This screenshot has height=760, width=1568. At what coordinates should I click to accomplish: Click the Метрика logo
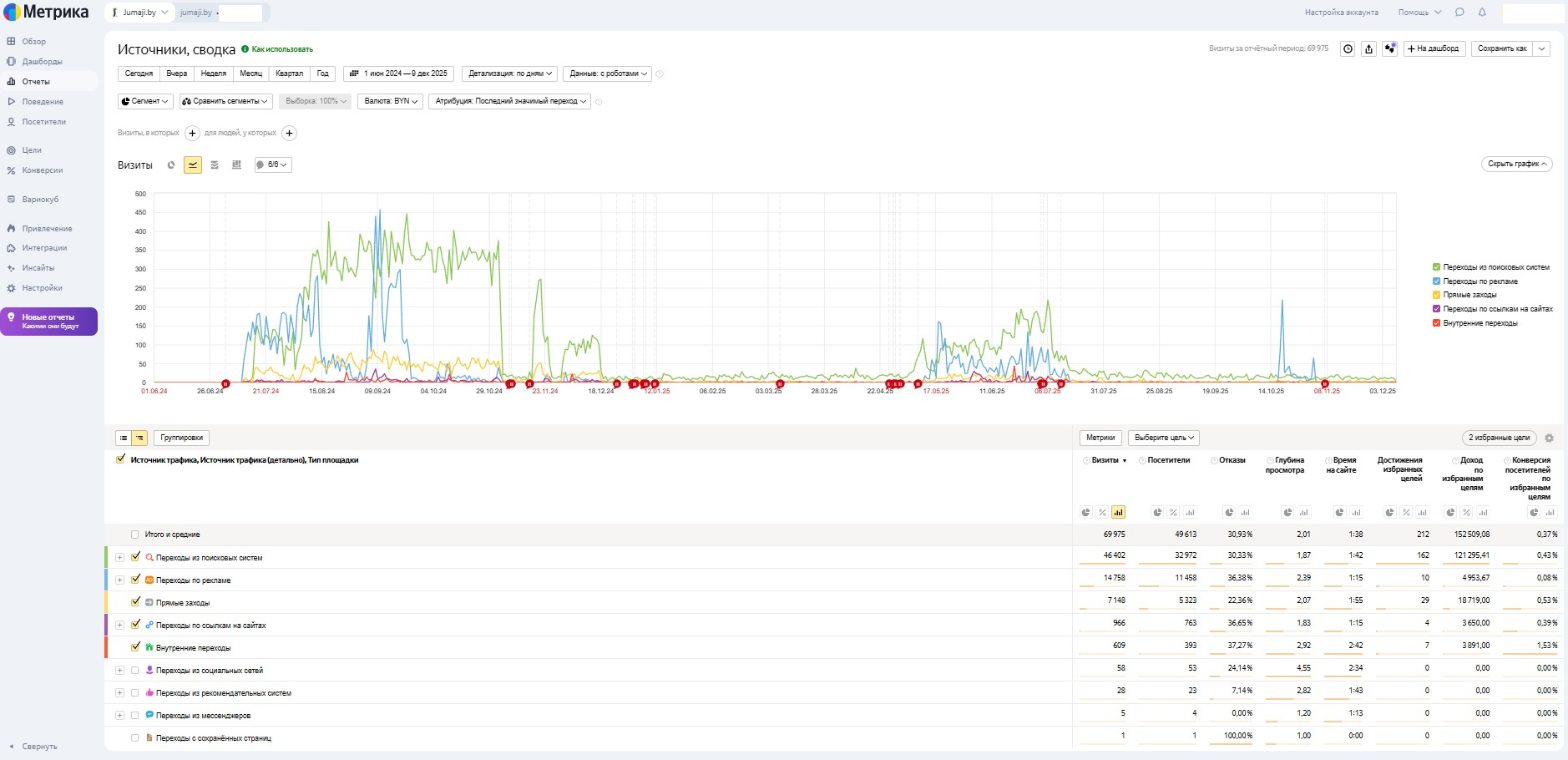pos(46,13)
